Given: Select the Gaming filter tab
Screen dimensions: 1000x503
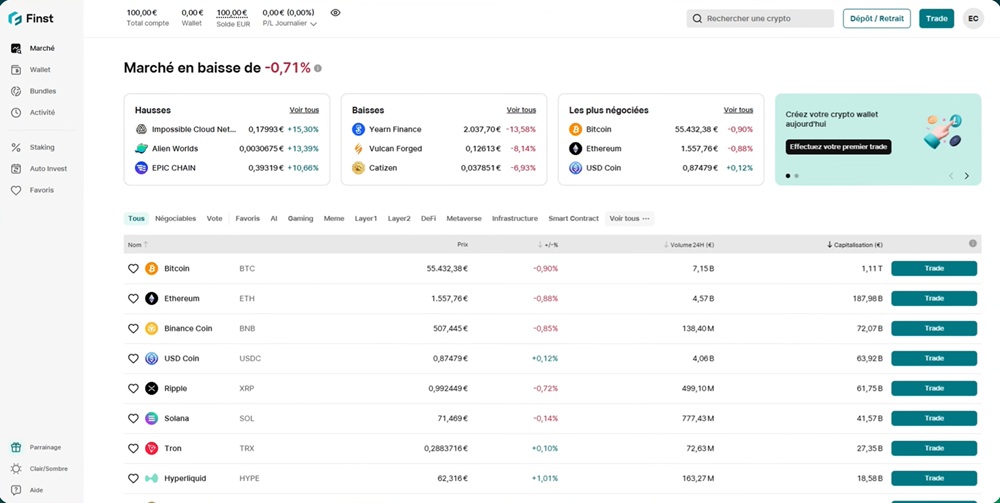Looking at the screenshot, I should pyautogui.click(x=300, y=219).
